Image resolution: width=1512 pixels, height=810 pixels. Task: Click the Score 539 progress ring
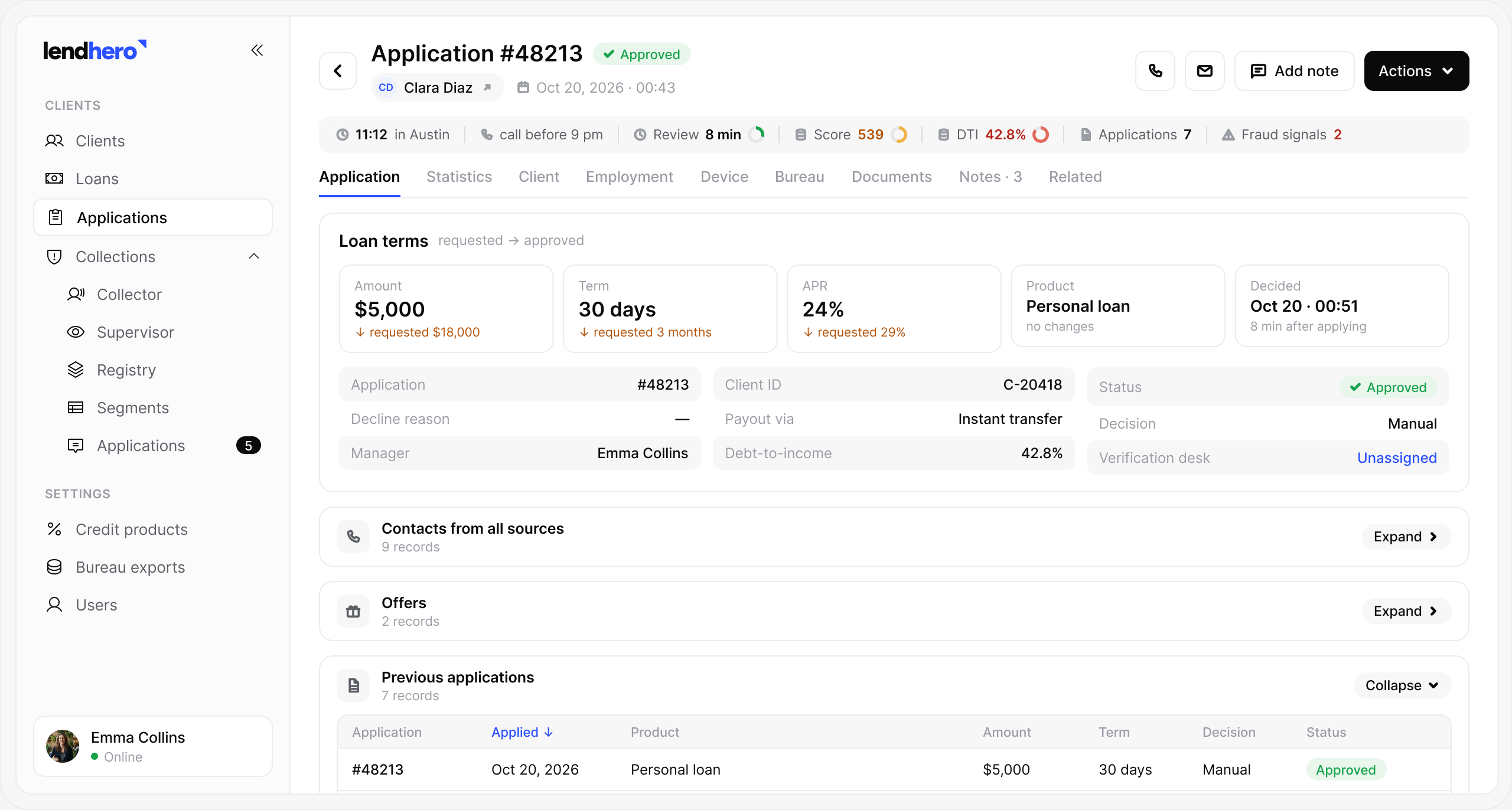click(x=899, y=135)
